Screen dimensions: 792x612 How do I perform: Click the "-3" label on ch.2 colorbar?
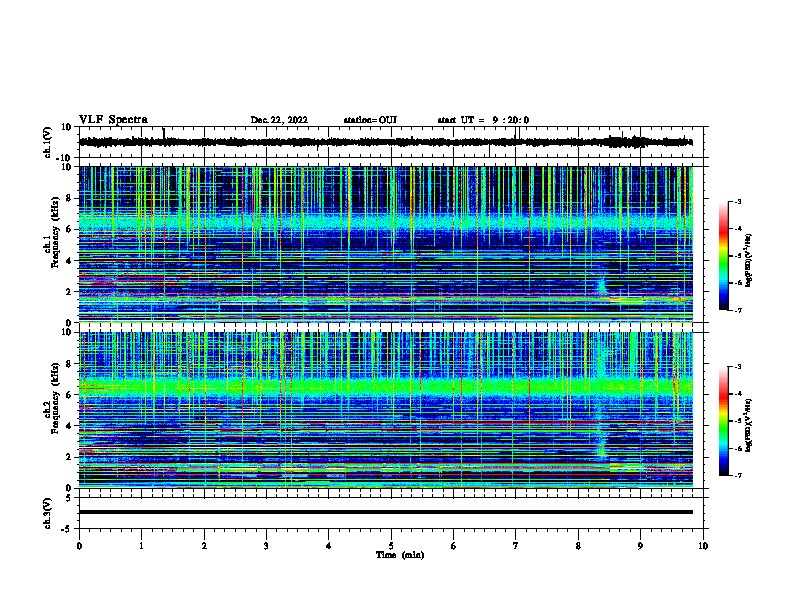click(738, 367)
